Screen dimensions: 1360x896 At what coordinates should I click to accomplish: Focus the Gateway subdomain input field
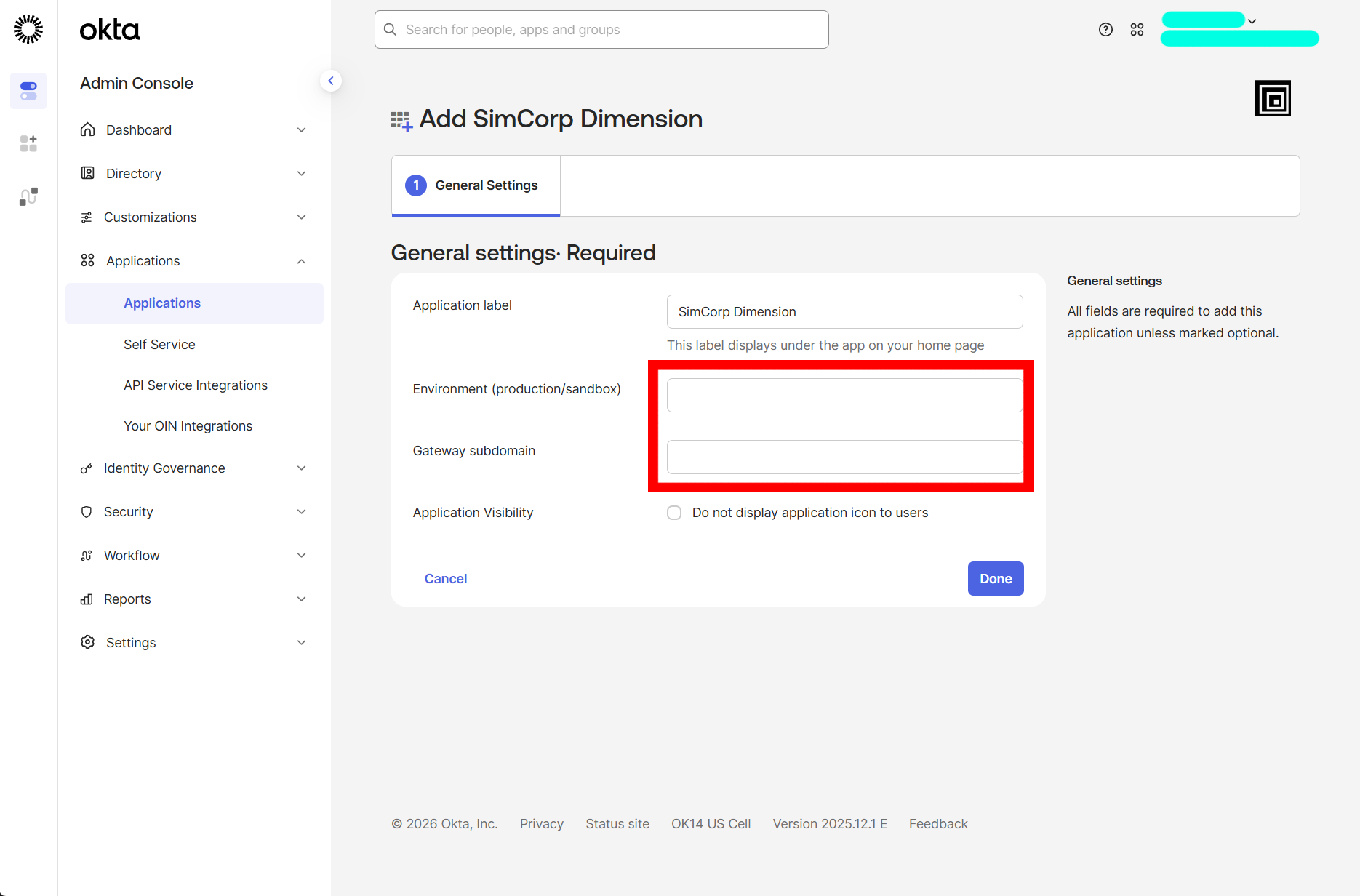(x=844, y=457)
